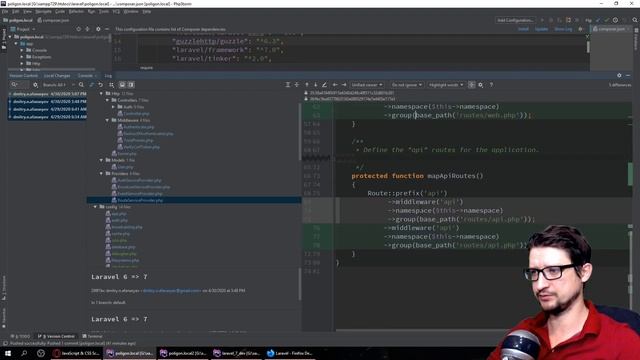The image size is (640, 360).
Task: Open the Terminal tool window button
Action: [x=92, y=336]
